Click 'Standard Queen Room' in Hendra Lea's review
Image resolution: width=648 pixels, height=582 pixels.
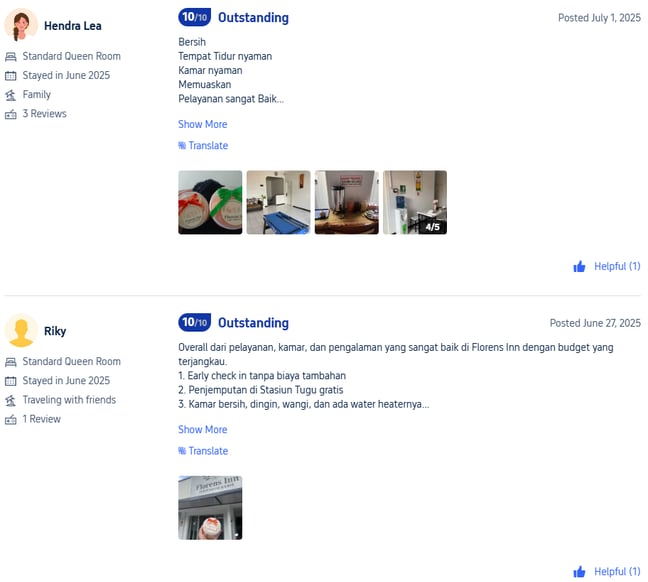pos(71,56)
